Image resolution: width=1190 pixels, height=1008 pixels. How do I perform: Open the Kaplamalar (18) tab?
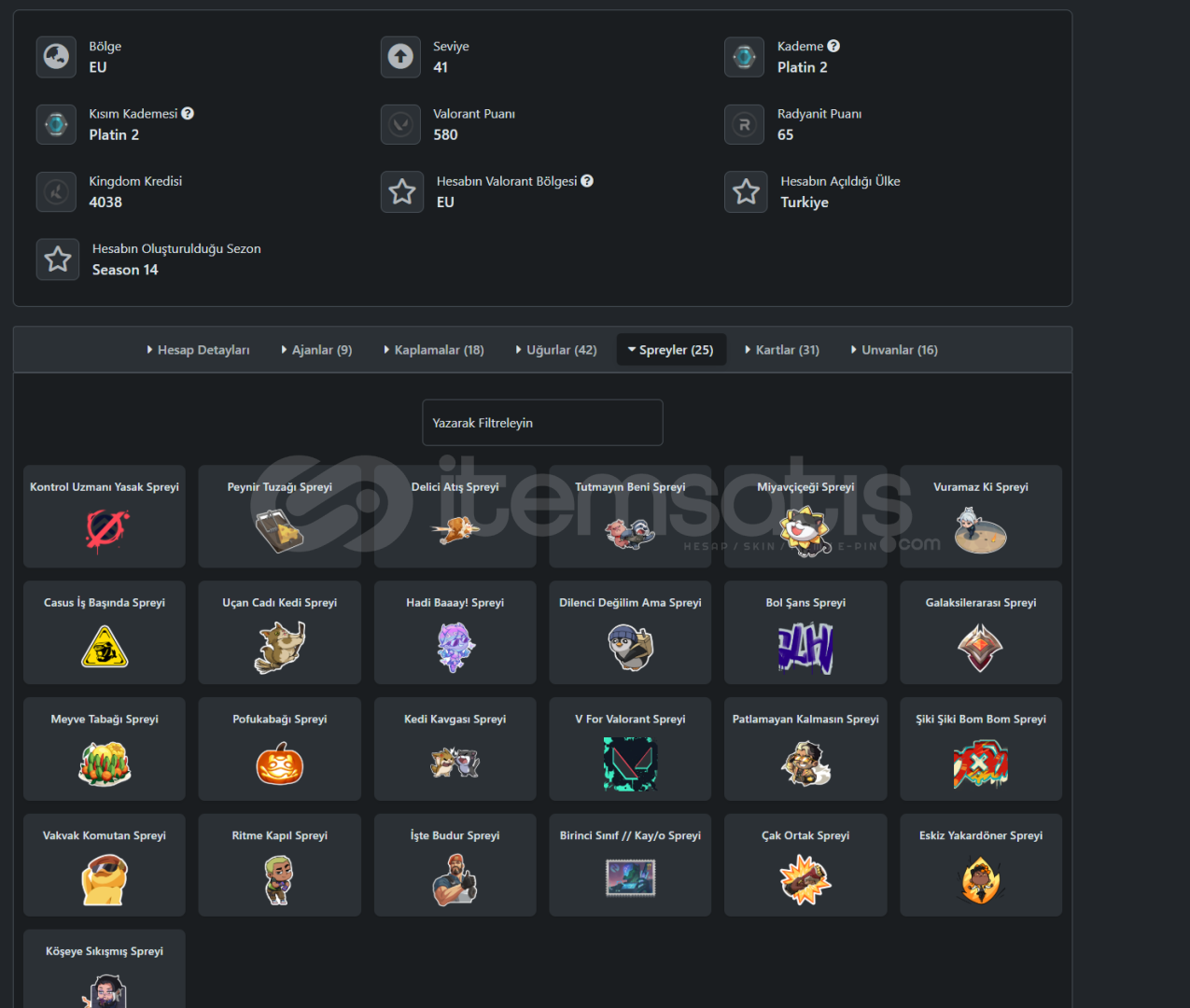[x=434, y=350]
